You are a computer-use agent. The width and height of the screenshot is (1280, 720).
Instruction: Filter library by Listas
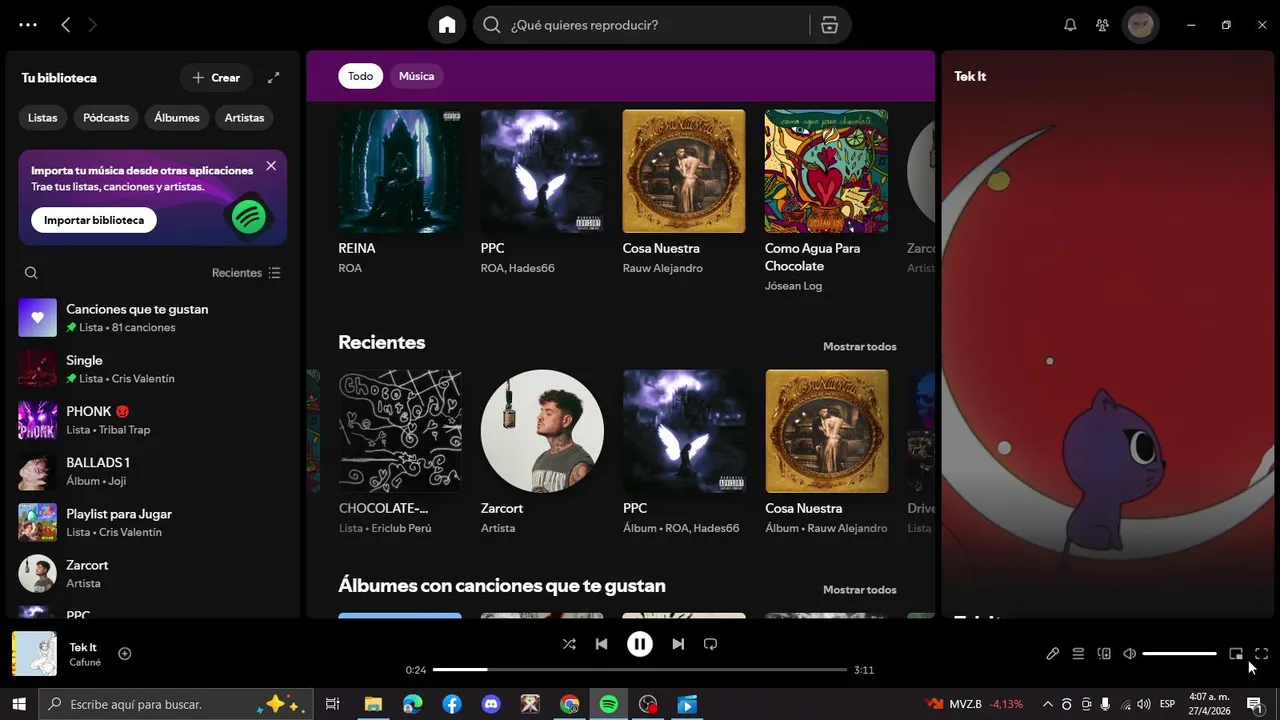tap(42, 118)
